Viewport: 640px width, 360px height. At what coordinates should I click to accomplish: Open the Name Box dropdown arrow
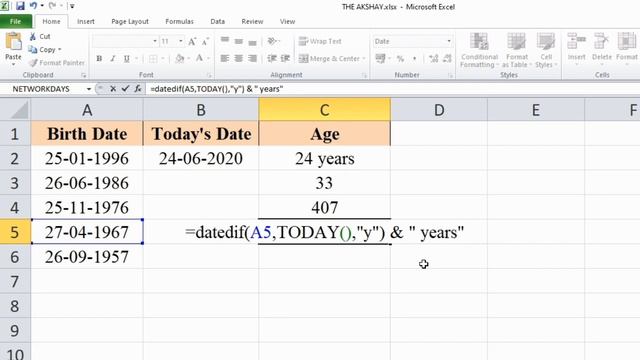point(89,89)
